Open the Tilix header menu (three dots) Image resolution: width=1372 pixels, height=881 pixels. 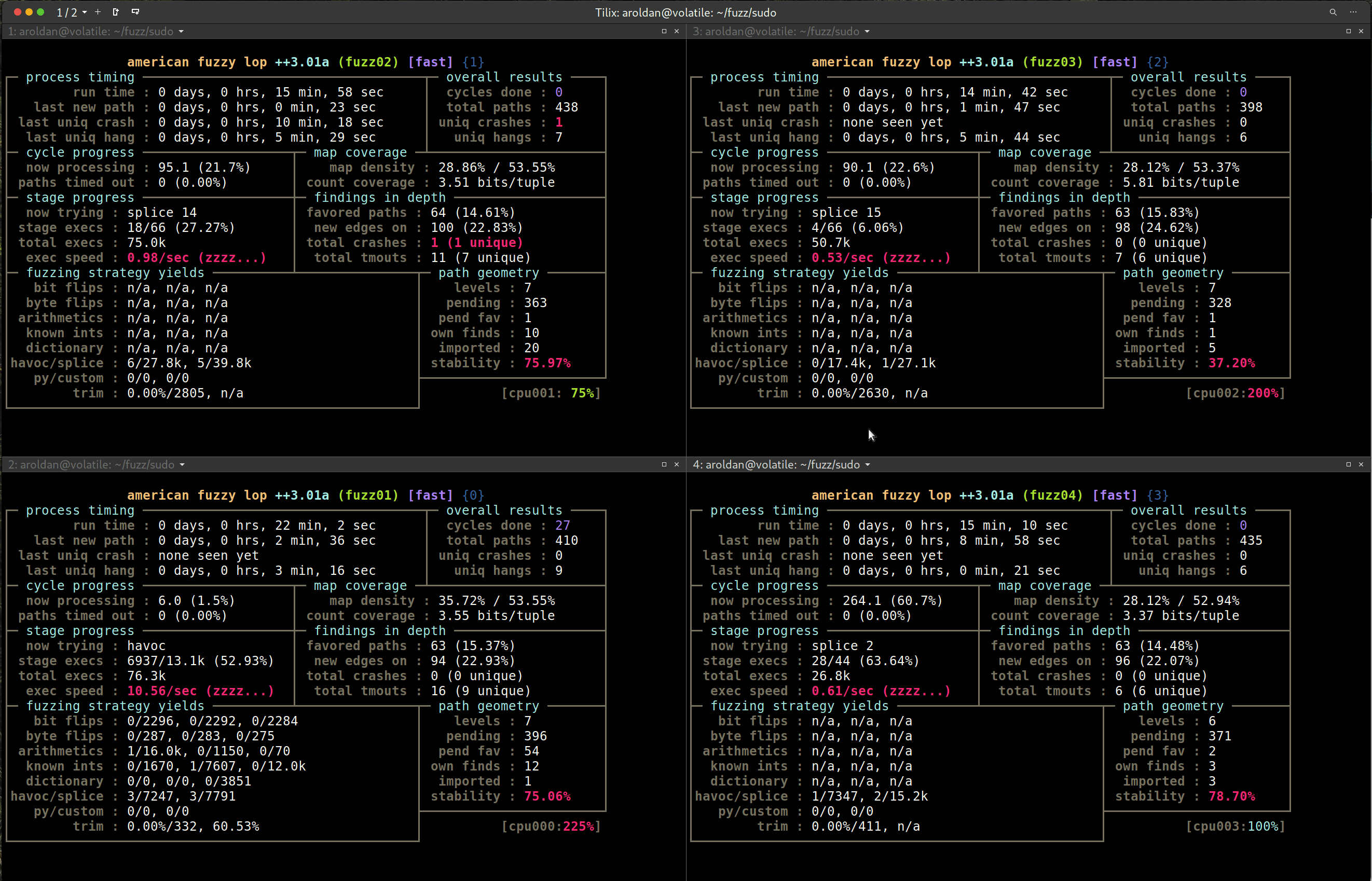click(1353, 12)
